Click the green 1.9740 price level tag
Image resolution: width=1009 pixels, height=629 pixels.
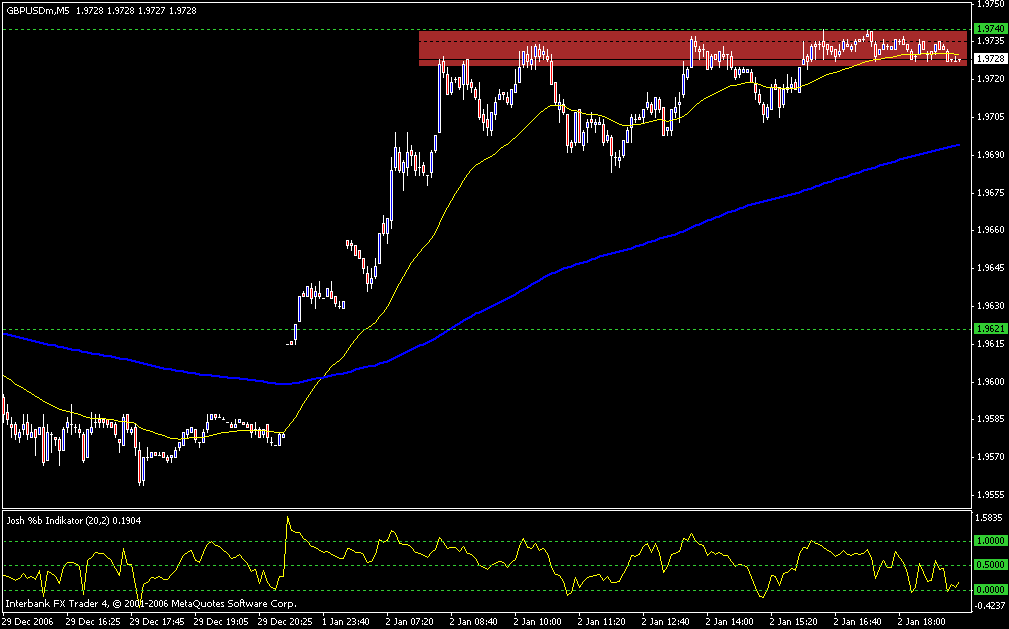[990, 28]
